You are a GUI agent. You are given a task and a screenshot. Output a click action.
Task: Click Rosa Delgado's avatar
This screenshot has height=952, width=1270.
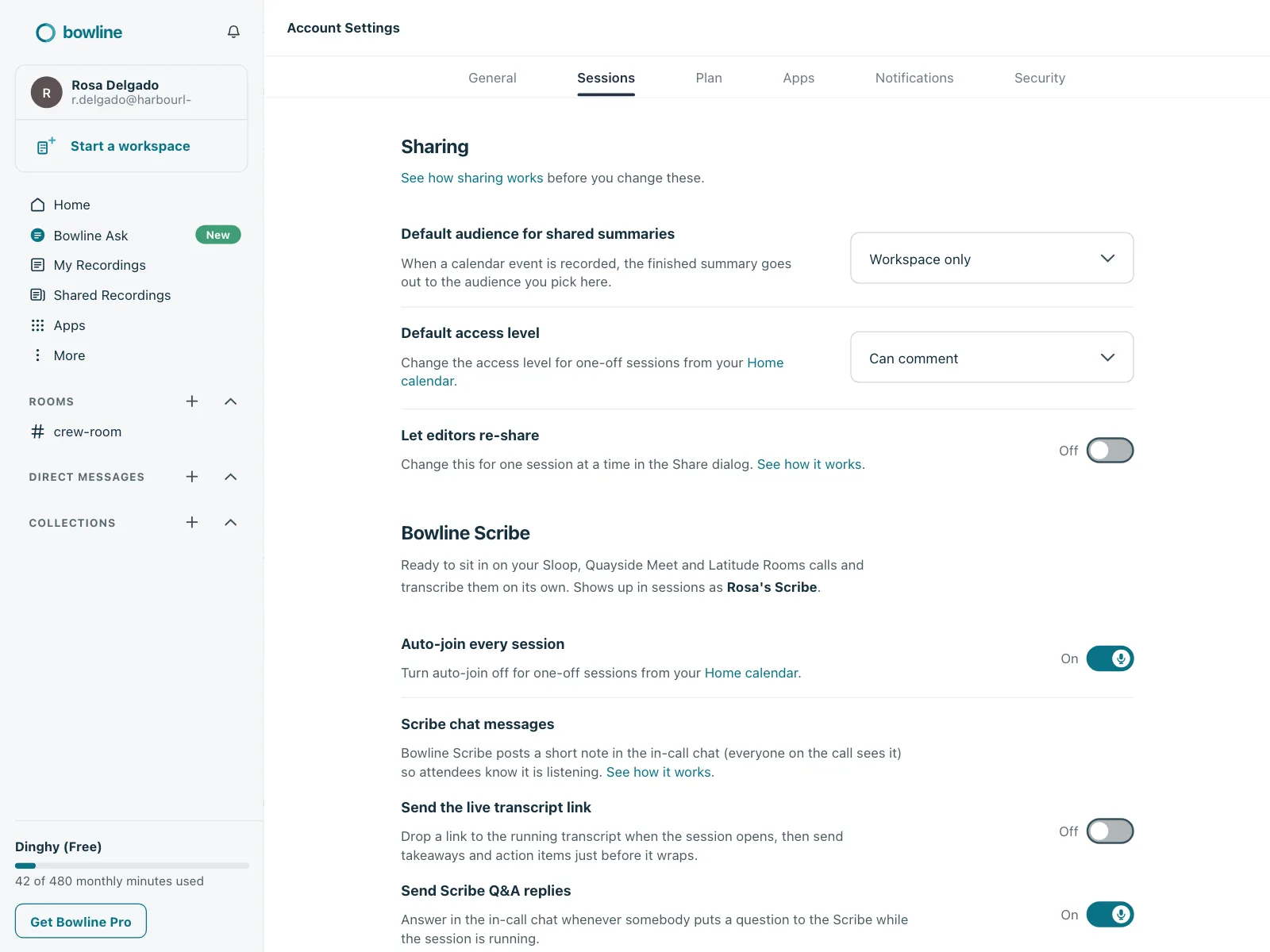(x=47, y=92)
